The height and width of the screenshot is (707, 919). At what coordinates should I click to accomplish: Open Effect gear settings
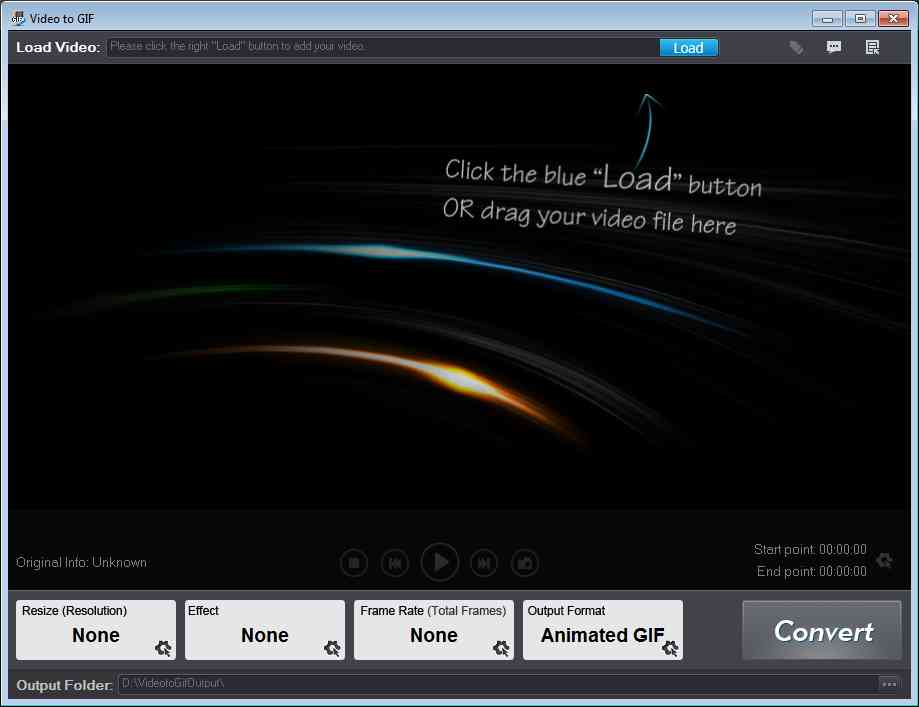[332, 648]
